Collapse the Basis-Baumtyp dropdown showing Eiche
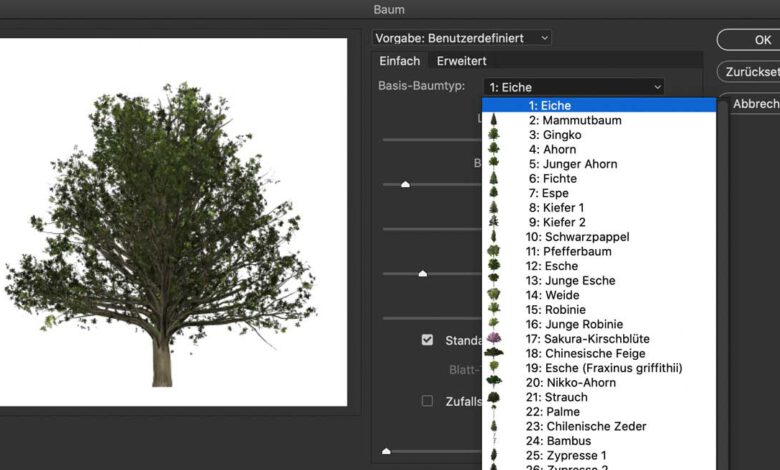Screen dimensions: 780x470 pyautogui.click(x=573, y=87)
